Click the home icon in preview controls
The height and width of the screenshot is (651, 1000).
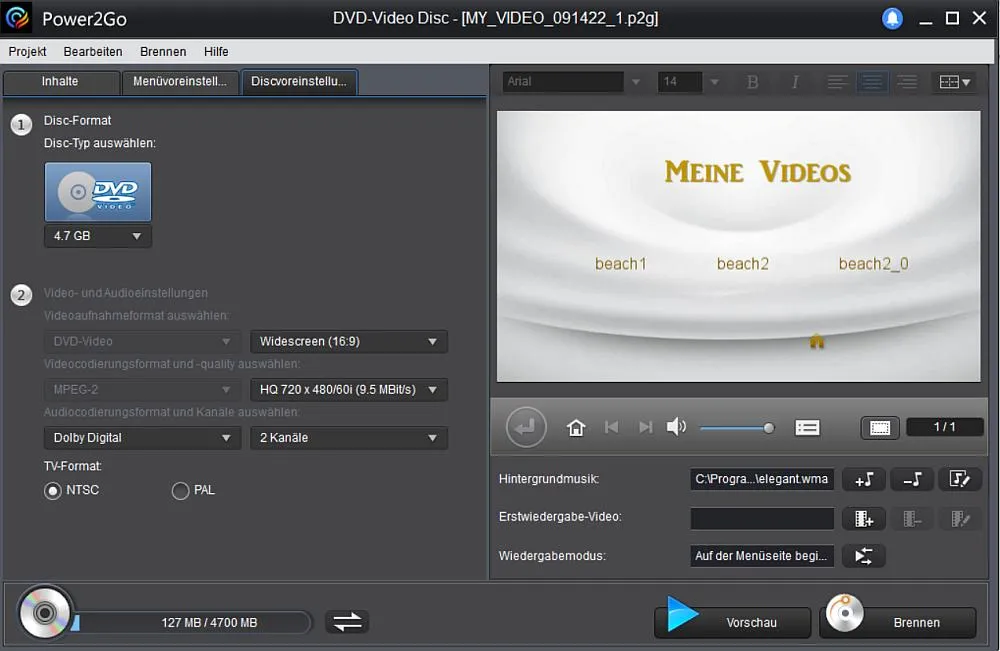(x=576, y=426)
